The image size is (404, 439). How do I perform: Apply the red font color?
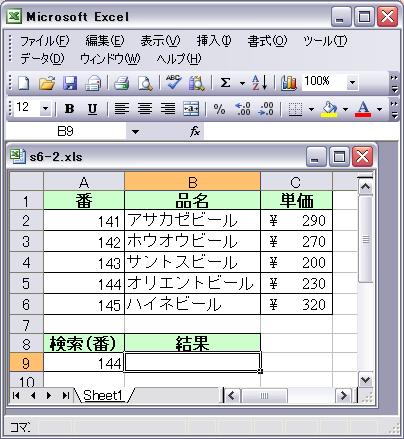click(363, 109)
